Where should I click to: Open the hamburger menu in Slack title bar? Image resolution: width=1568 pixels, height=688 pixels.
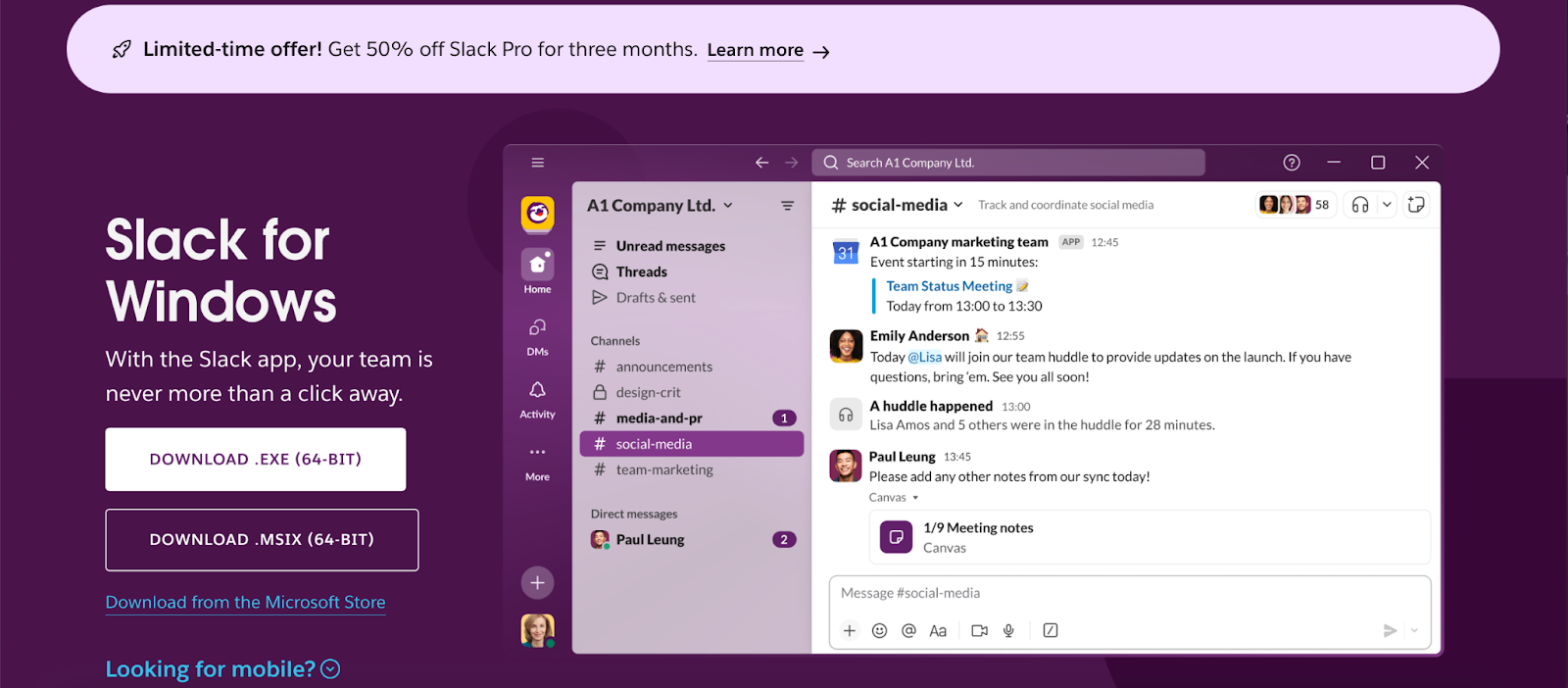pos(537,163)
